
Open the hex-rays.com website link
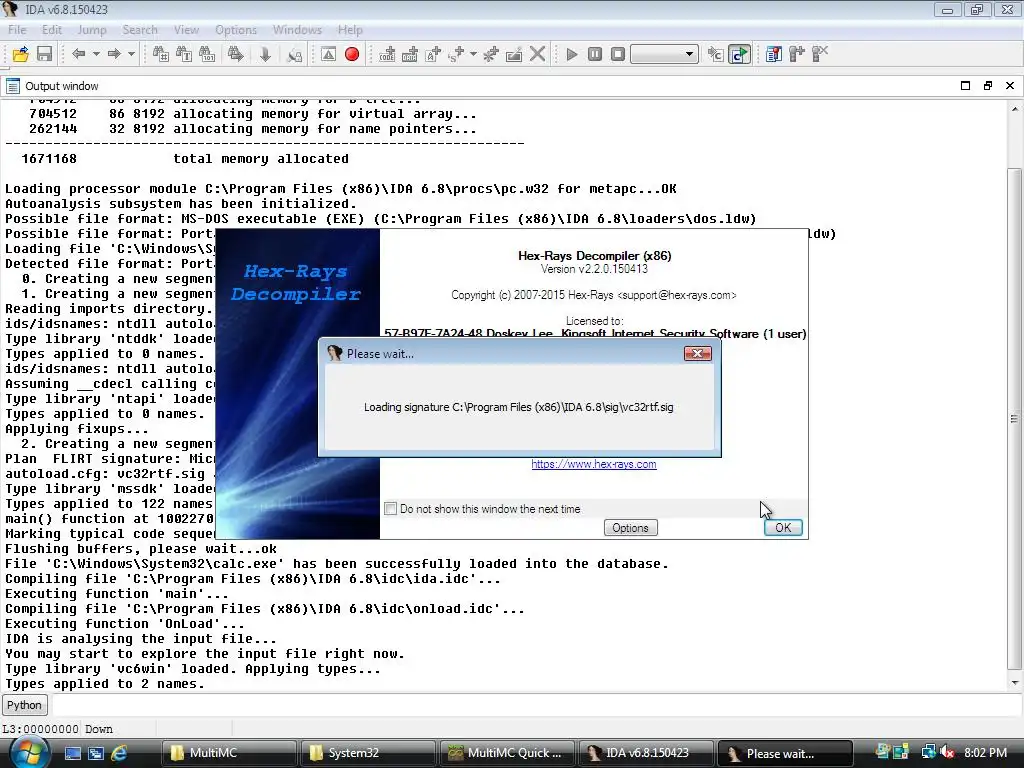click(x=594, y=464)
